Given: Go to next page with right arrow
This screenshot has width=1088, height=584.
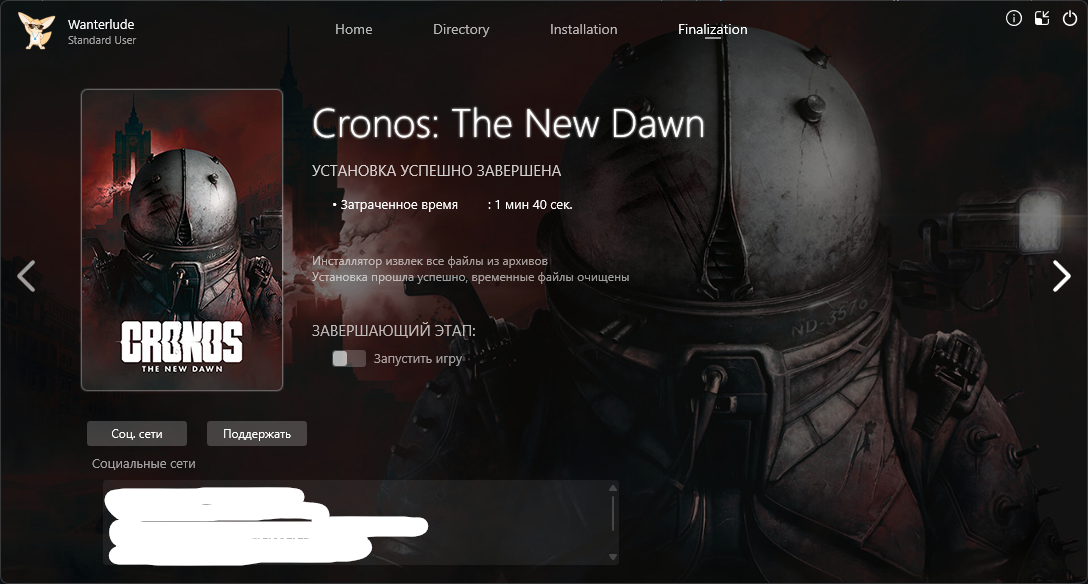Looking at the screenshot, I should pos(1062,276).
